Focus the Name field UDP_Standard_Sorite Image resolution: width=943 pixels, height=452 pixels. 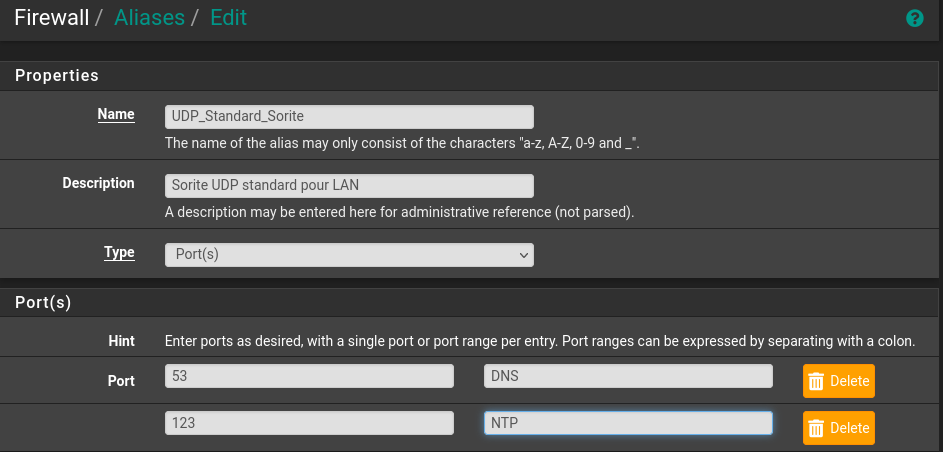click(x=349, y=117)
